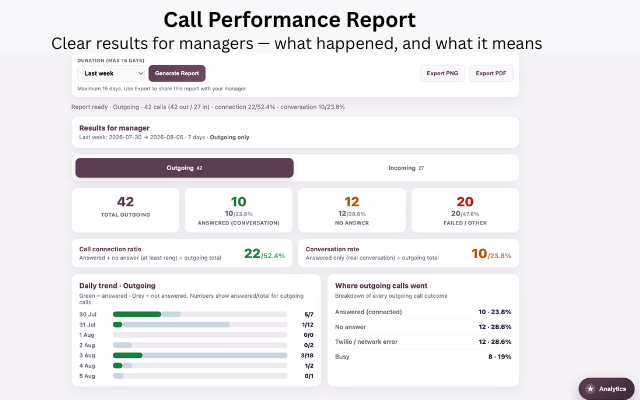Click the 3/18 count for 3 Aug
Viewport: 640px width, 400px height.
tap(307, 356)
